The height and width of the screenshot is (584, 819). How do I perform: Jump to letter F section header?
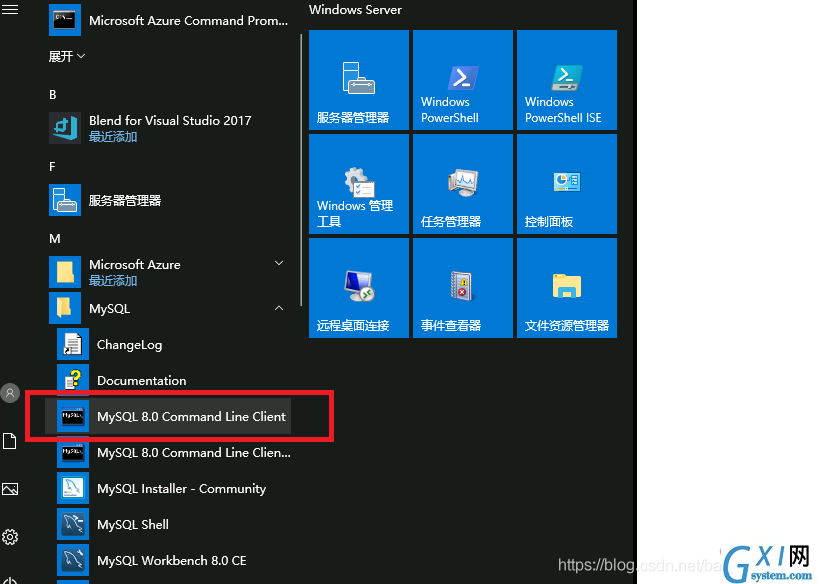(x=52, y=167)
